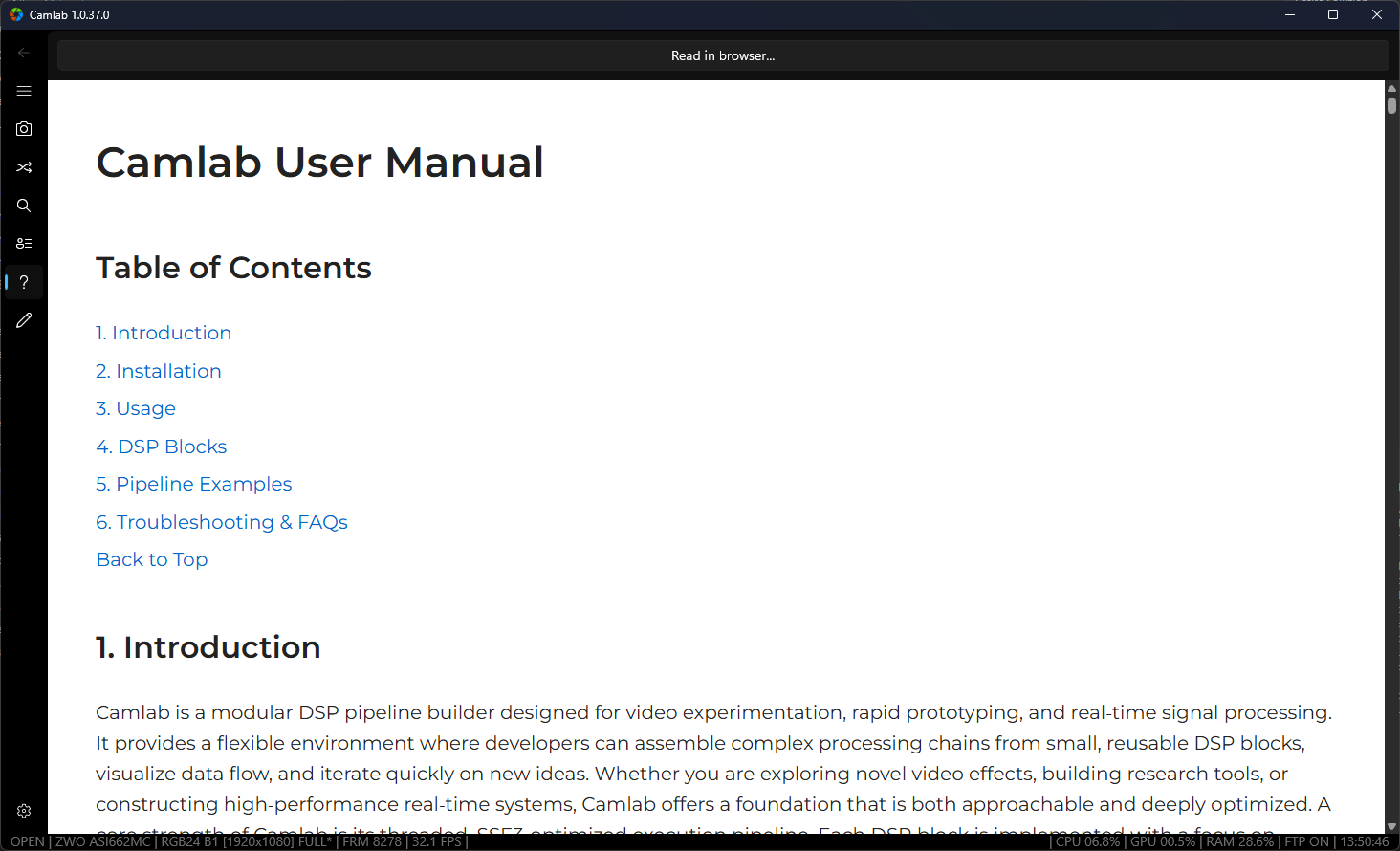Click 'ZWO ASI662MC' in status bar
Screen dimensions: 1400x851
click(x=102, y=841)
